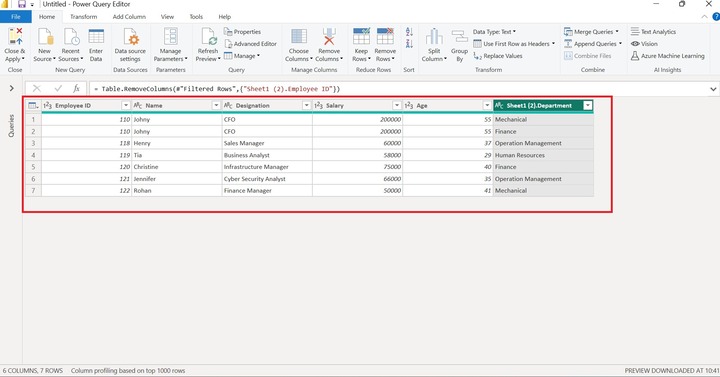Click the Cyber Security Analyst cell
The width and height of the screenshot is (720, 377).
tap(267, 179)
